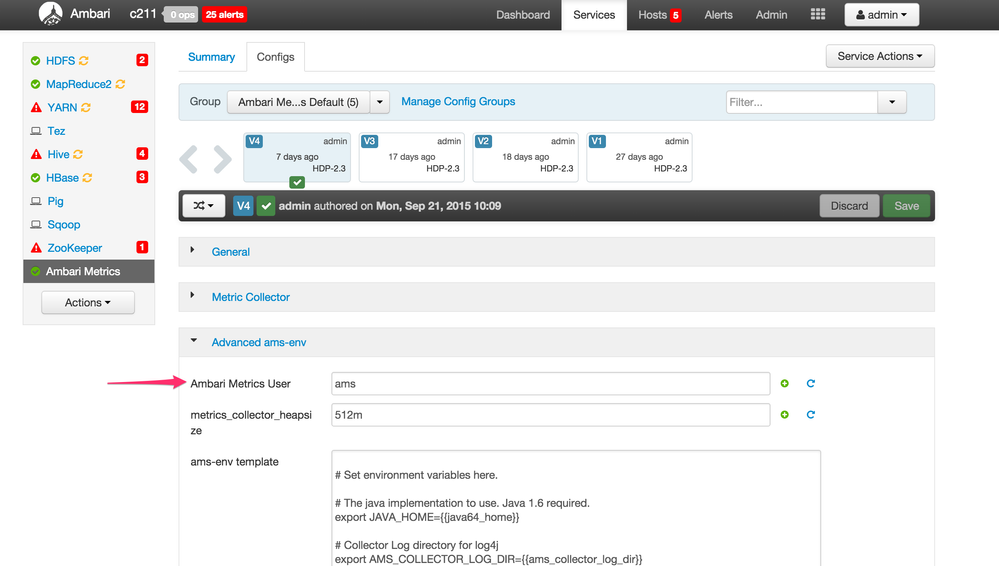The height and width of the screenshot is (566, 999).
Task: Click green override icon for metrics_collector_heapsize
Action: 784,414
